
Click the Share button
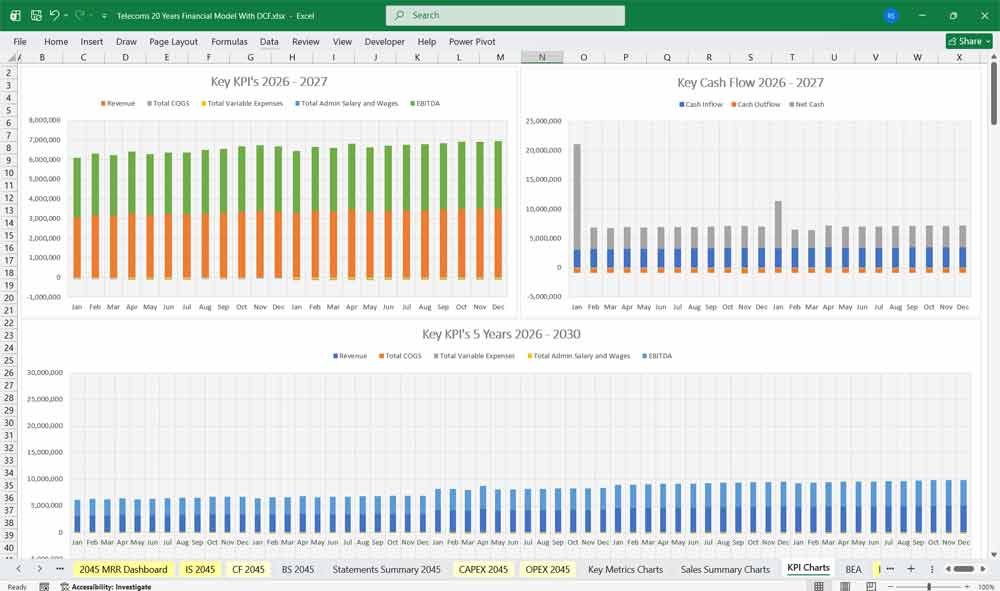pyautogui.click(x=969, y=41)
